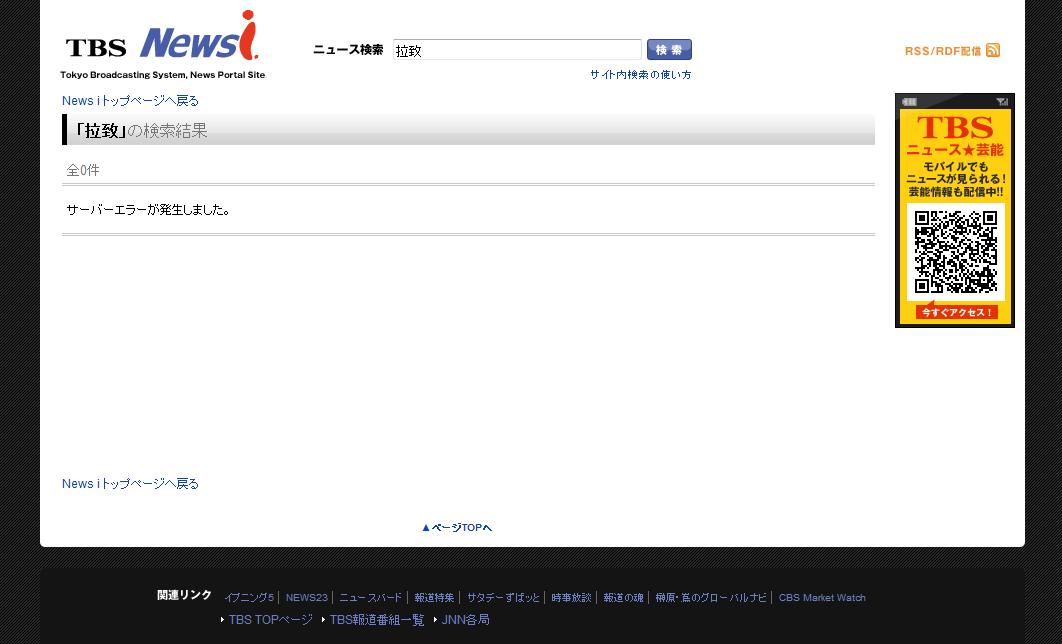Return via the lower News iトップページへ戻る link

pos(130,484)
